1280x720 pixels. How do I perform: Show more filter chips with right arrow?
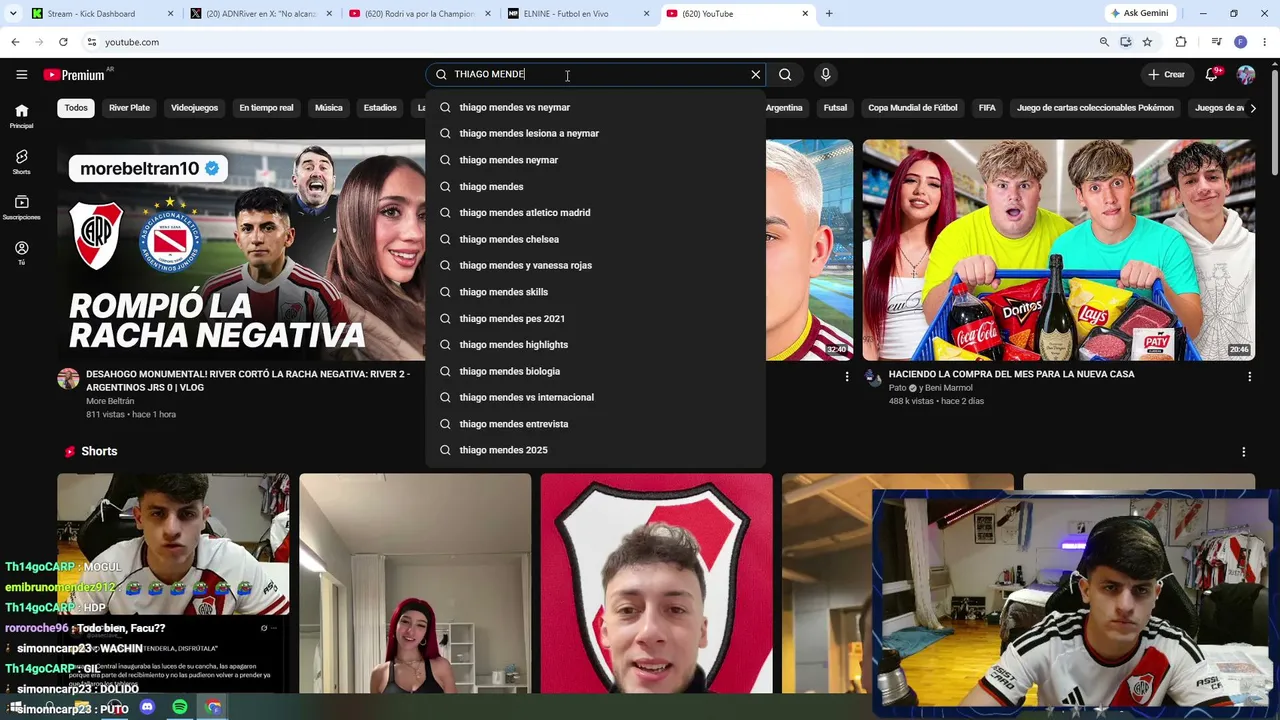(1253, 108)
